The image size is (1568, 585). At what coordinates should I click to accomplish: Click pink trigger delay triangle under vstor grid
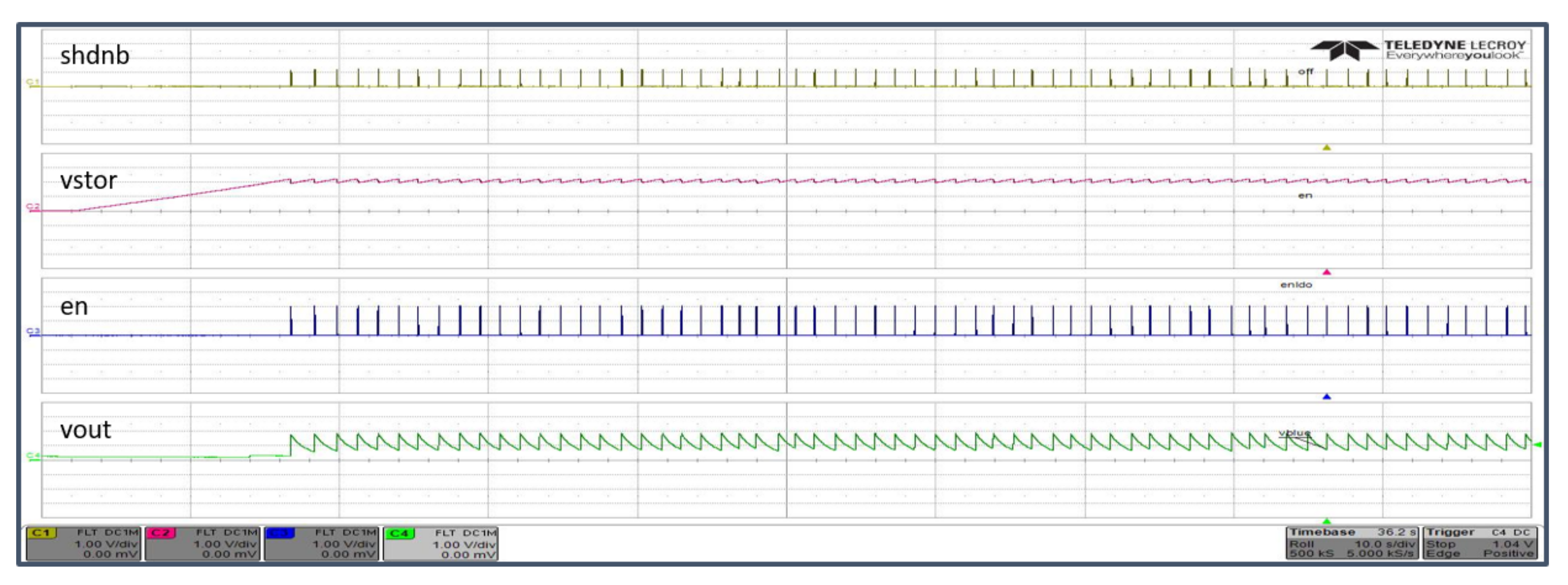1327,272
